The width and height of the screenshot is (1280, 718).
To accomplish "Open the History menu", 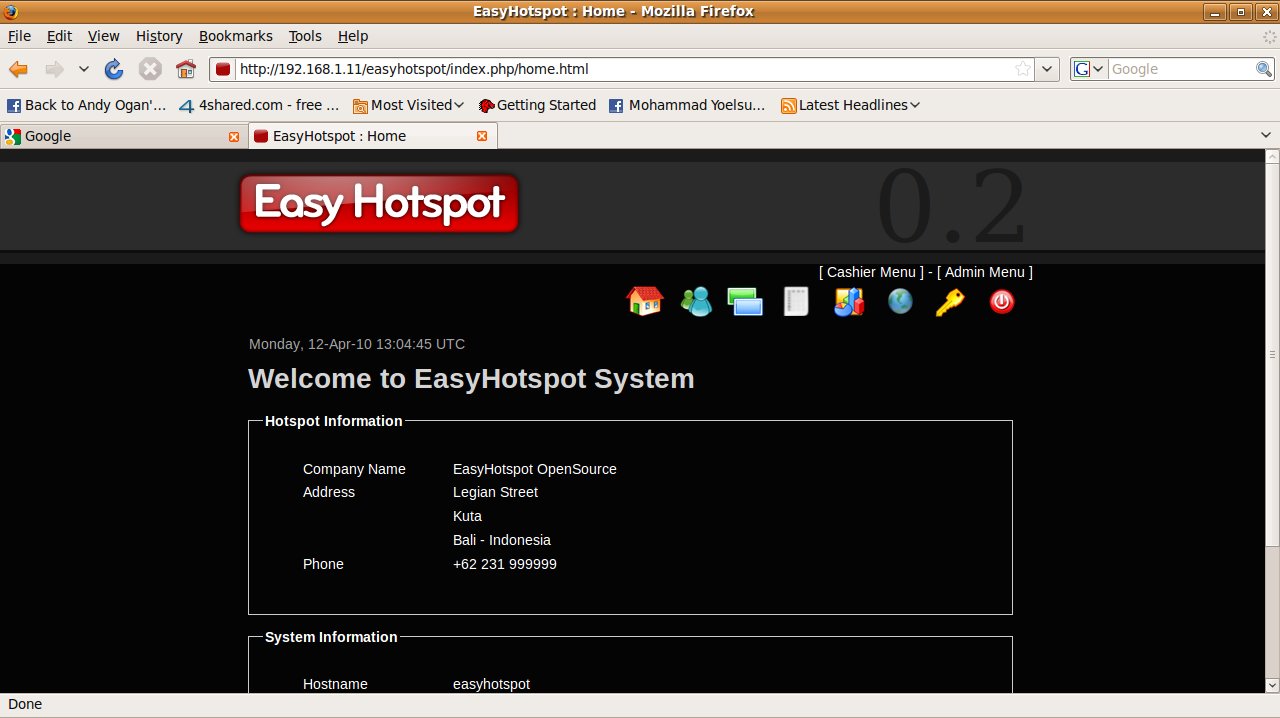I will [159, 36].
